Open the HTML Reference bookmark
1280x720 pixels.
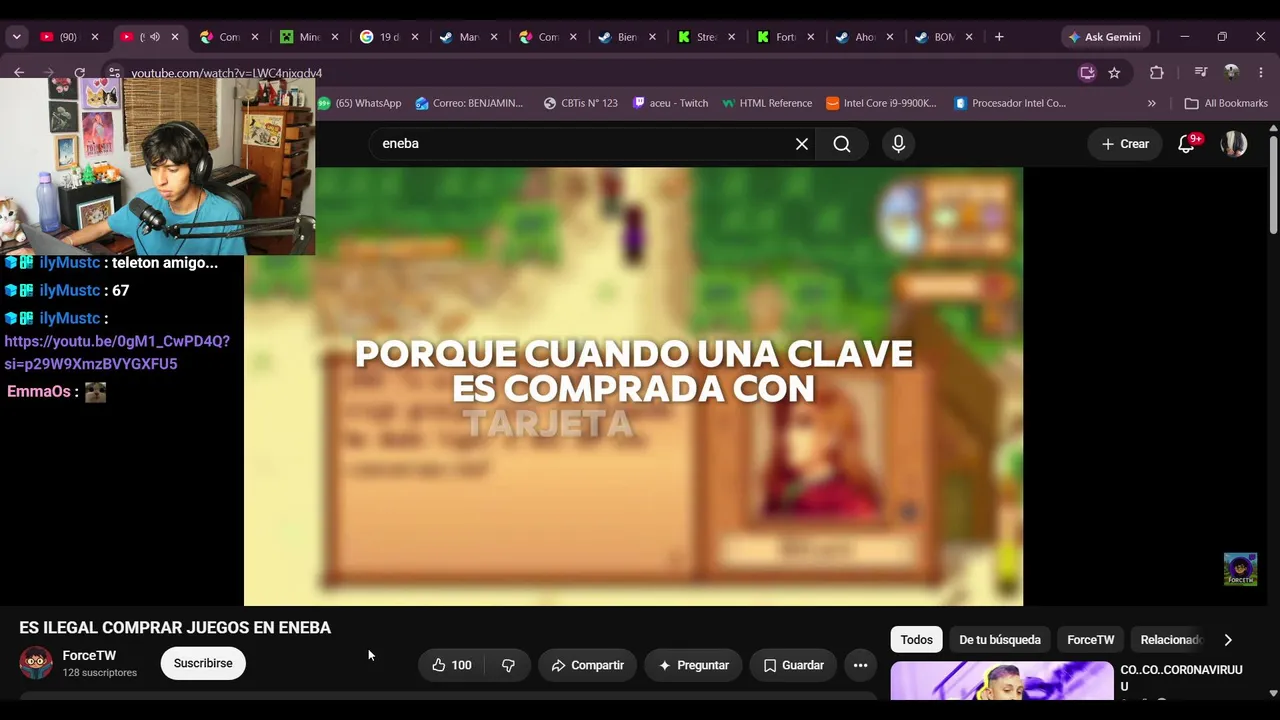(766, 103)
